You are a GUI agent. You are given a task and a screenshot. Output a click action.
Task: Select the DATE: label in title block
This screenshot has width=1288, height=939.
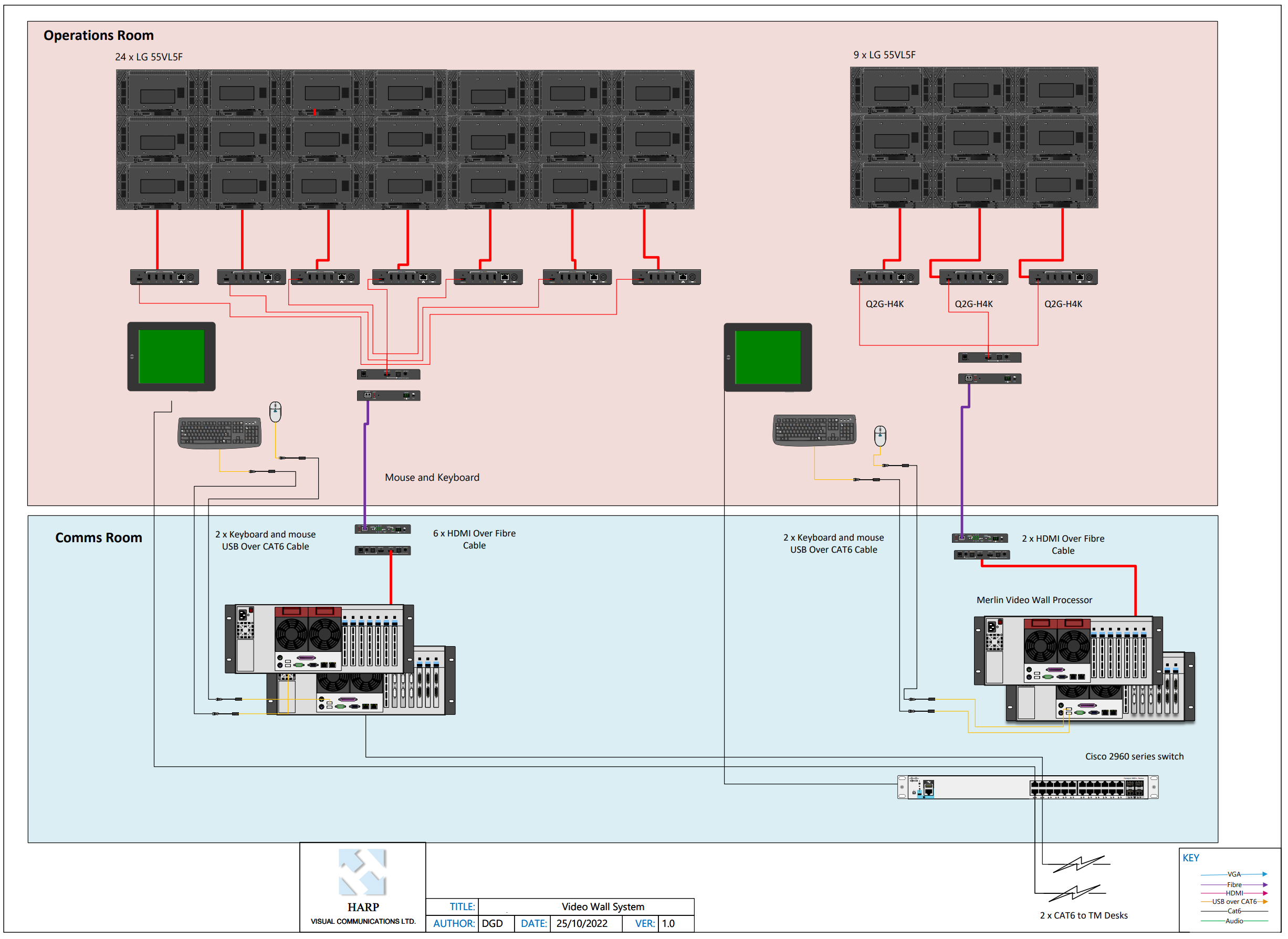(x=534, y=924)
